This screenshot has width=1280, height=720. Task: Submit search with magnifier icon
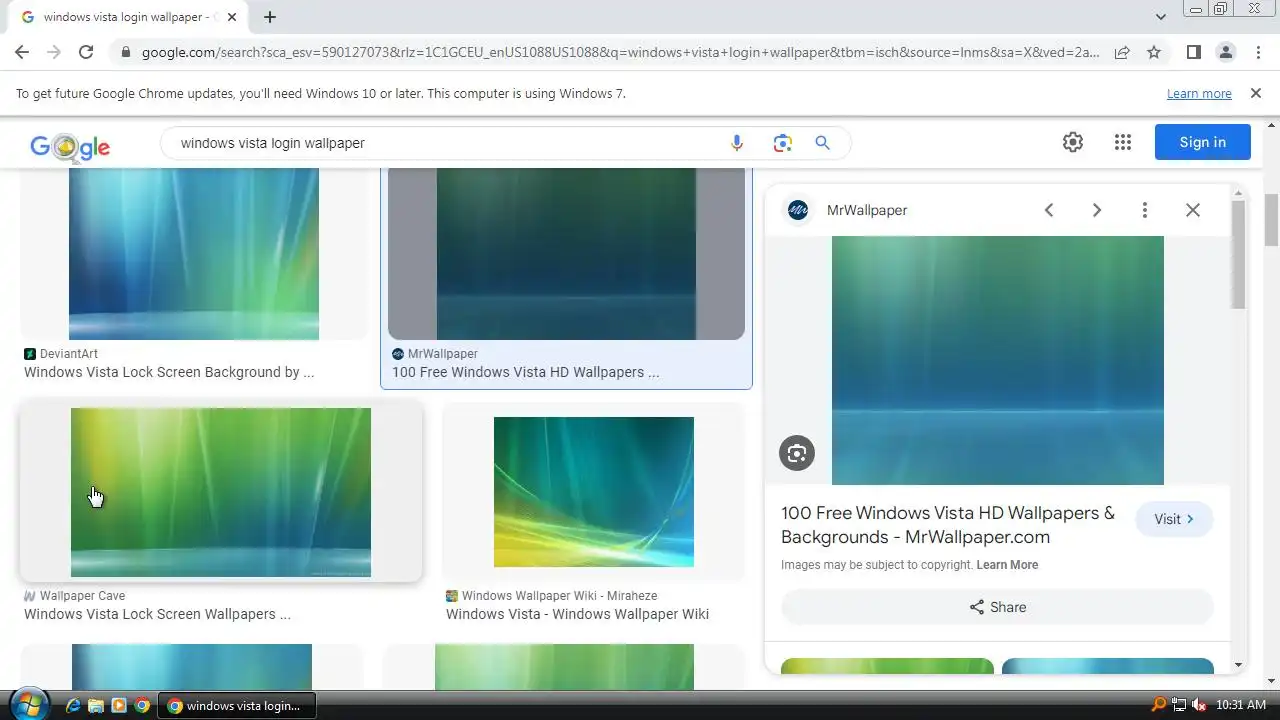(823, 143)
